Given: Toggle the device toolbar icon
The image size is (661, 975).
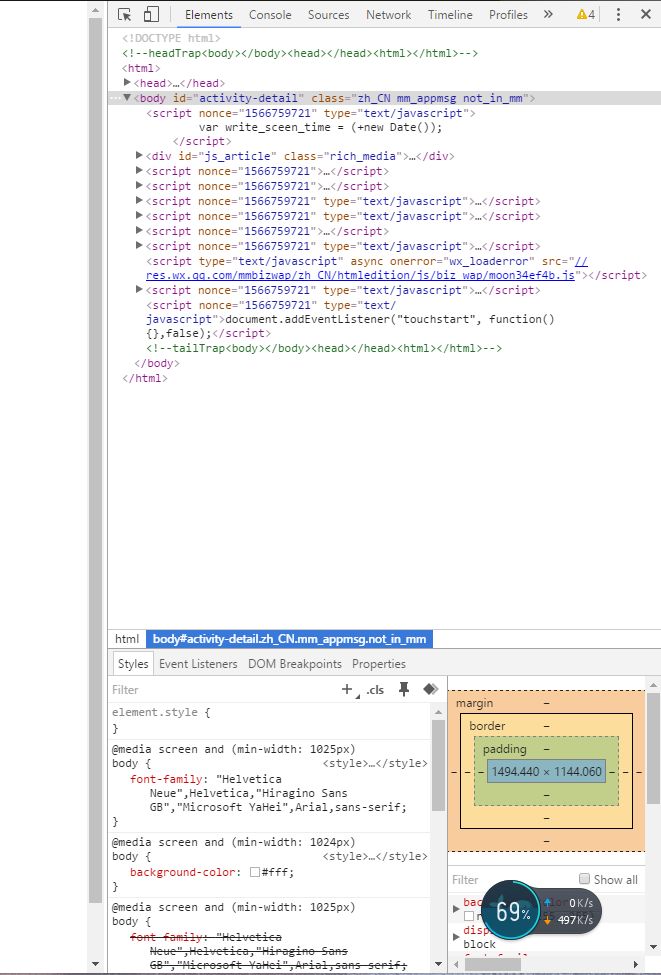Looking at the screenshot, I should pos(151,15).
